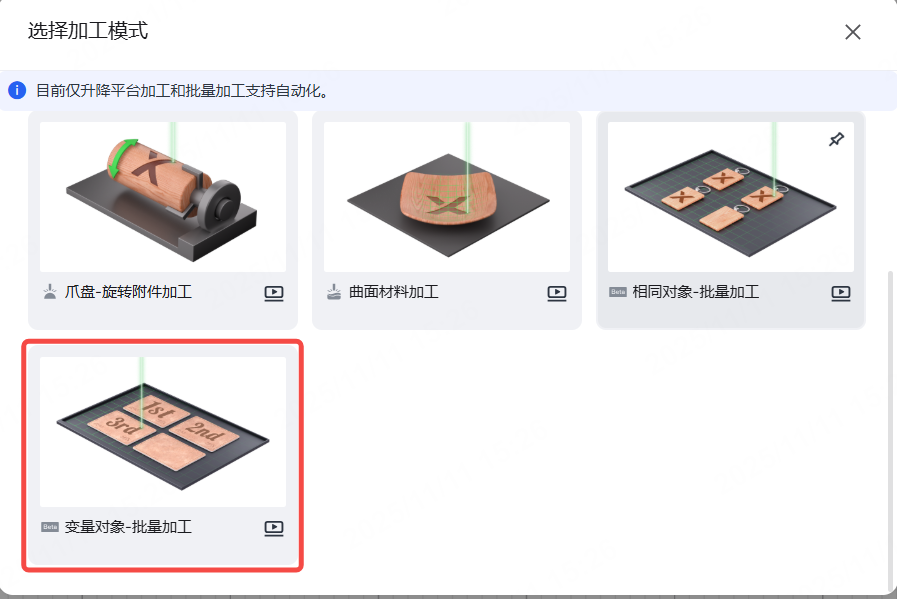Select the rotary chuck cylinder thumbnail

[163, 197]
